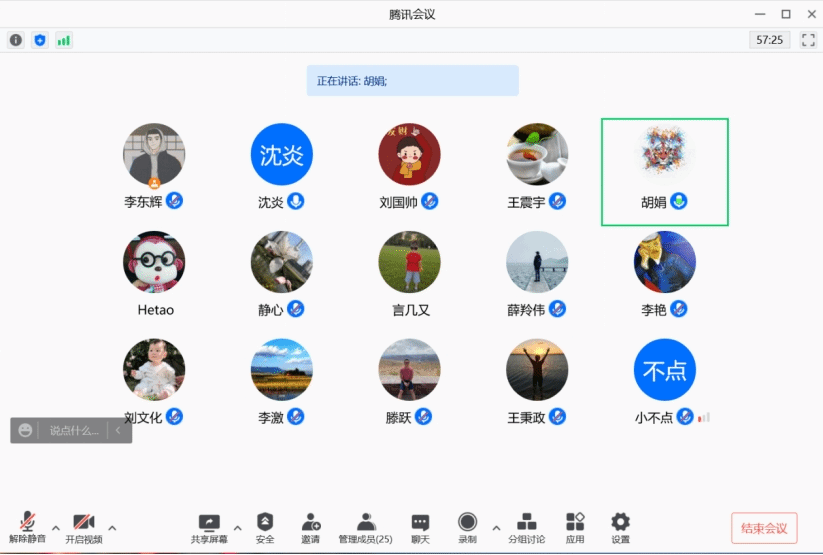Open 分组讨论 breakout rooms
Image resolution: width=823 pixels, height=555 pixels.
[x=526, y=527]
